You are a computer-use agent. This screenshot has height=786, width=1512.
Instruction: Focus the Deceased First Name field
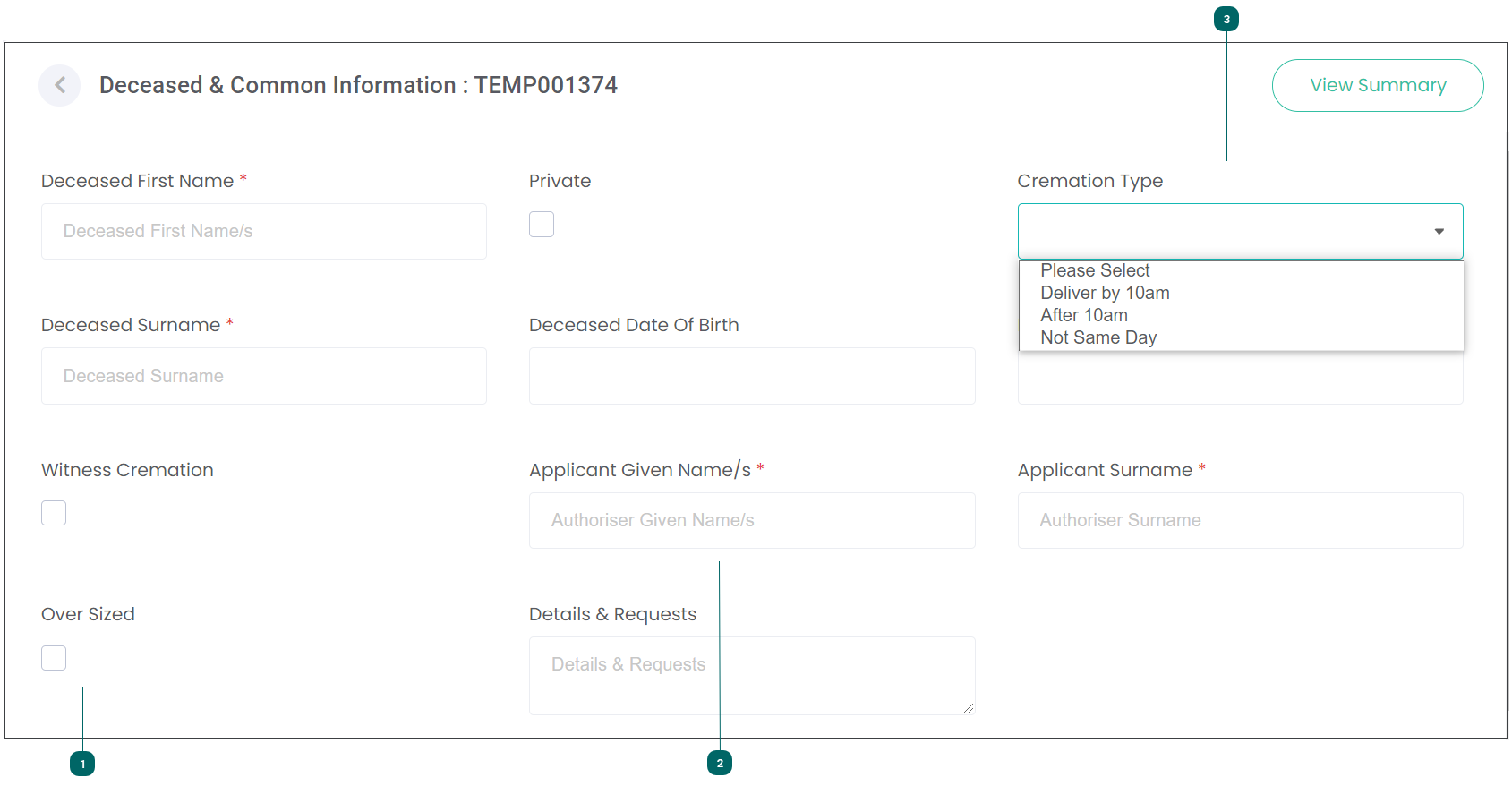(x=264, y=231)
